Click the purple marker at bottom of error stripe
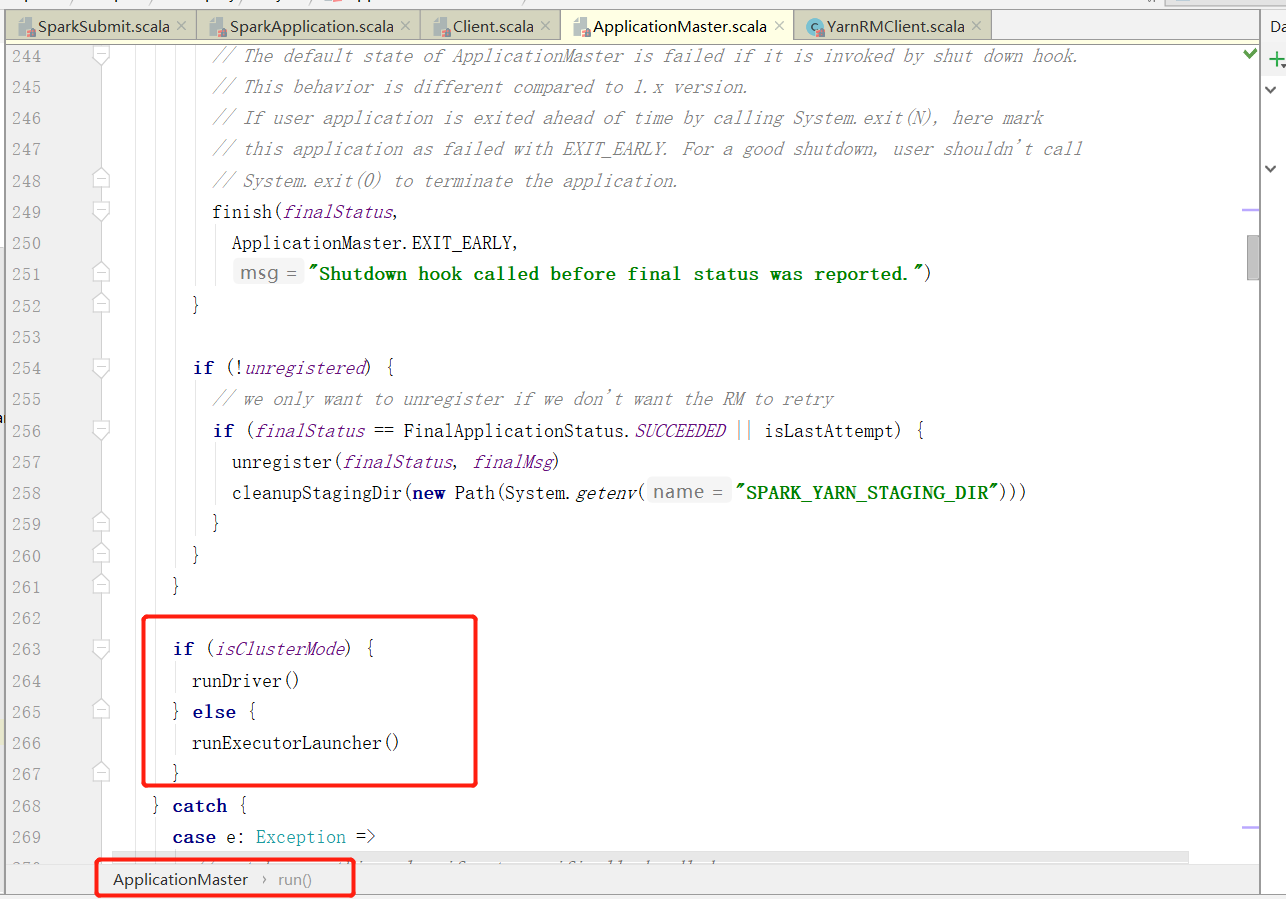 pyautogui.click(x=1250, y=828)
